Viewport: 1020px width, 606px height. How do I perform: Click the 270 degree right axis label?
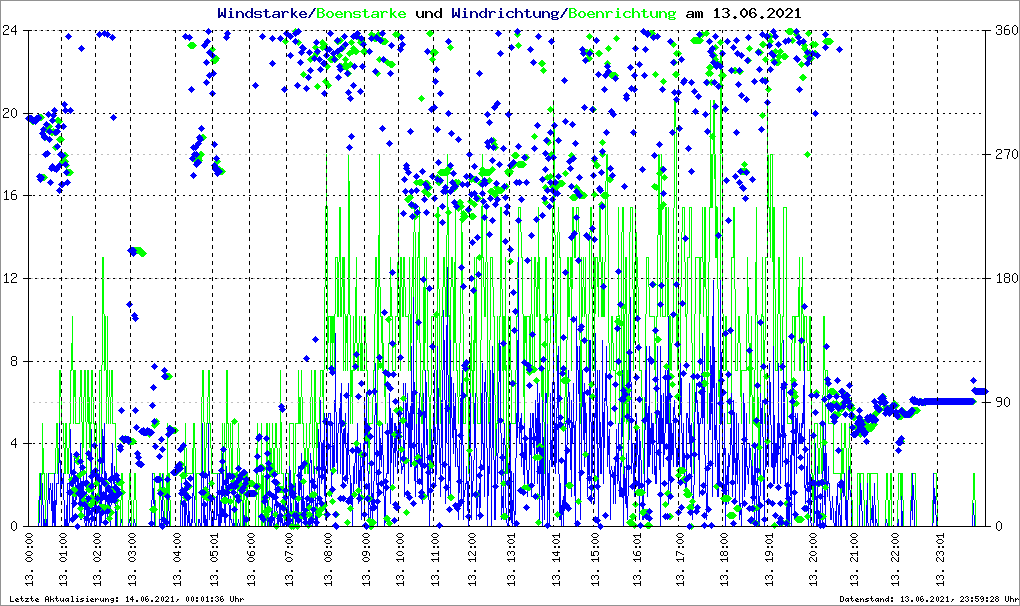point(1004,154)
